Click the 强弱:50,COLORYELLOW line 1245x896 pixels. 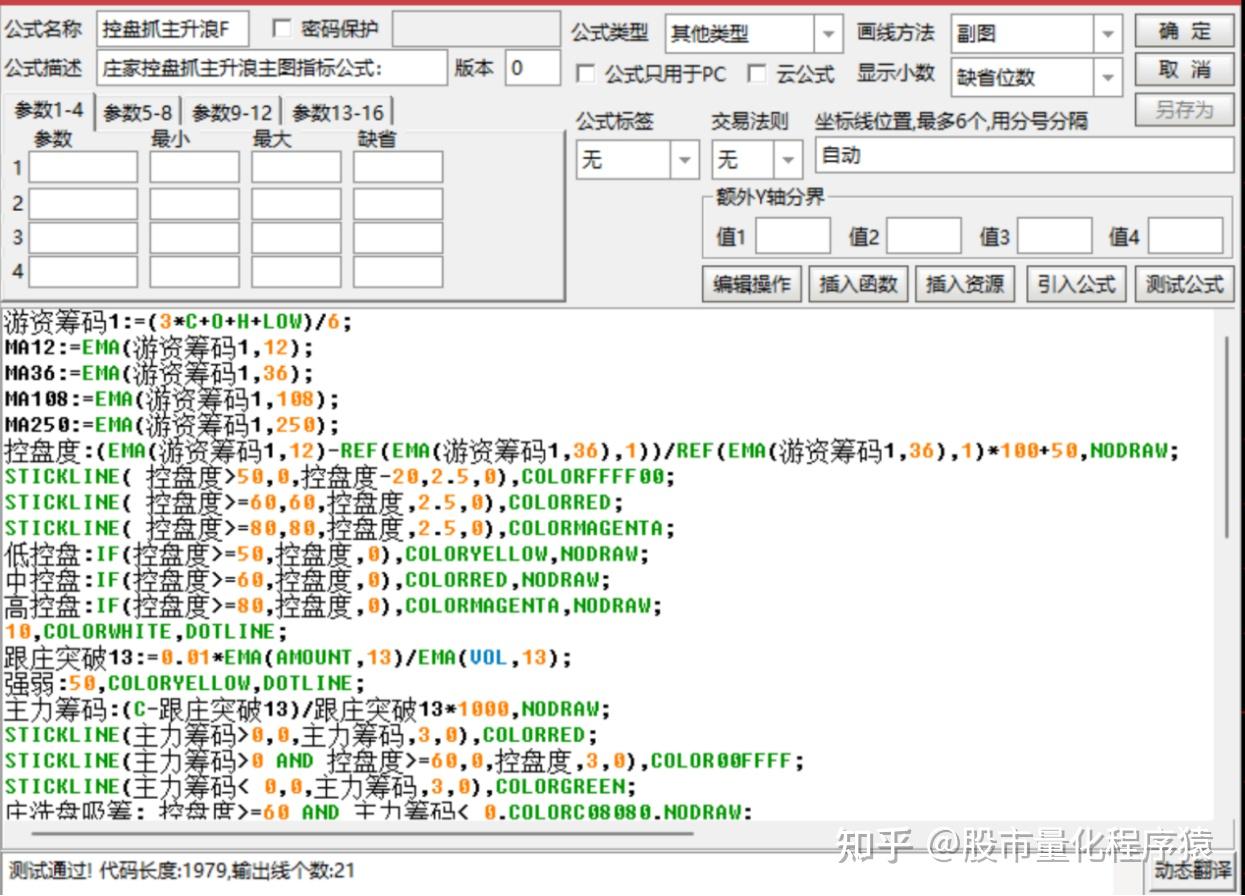[x=185, y=684]
